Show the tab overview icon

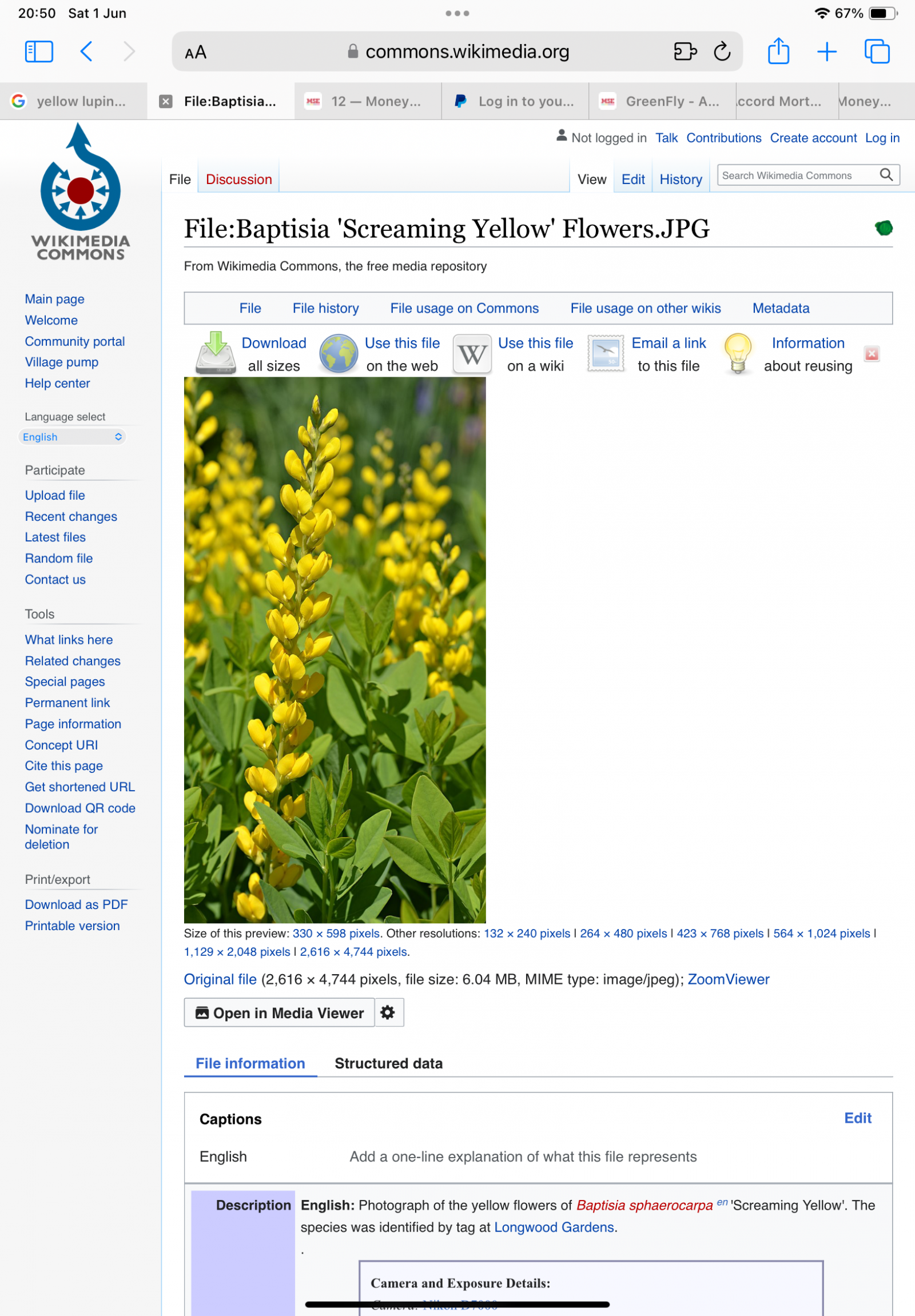pyautogui.click(x=877, y=51)
